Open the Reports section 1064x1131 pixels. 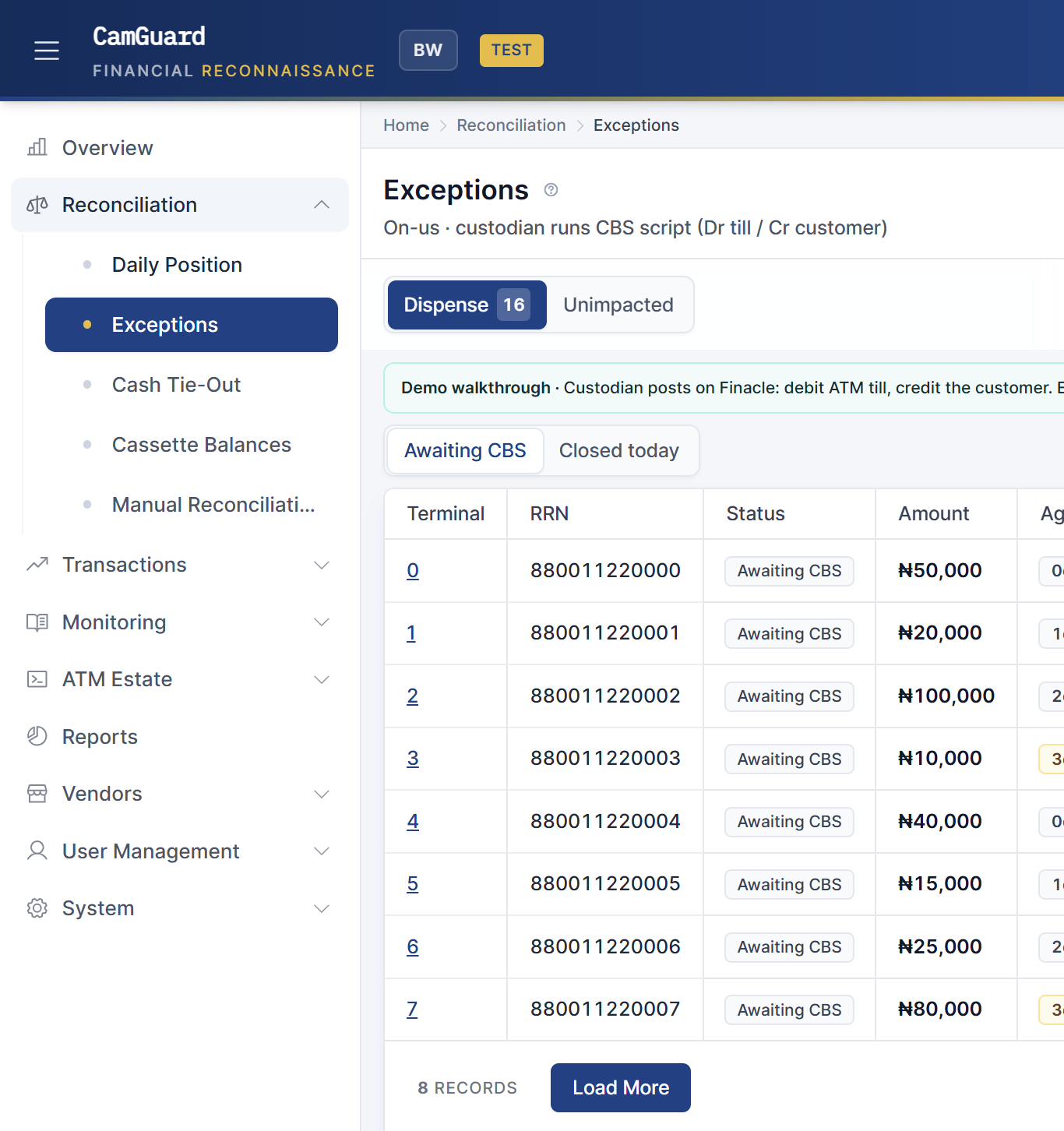pyautogui.click(x=180, y=736)
